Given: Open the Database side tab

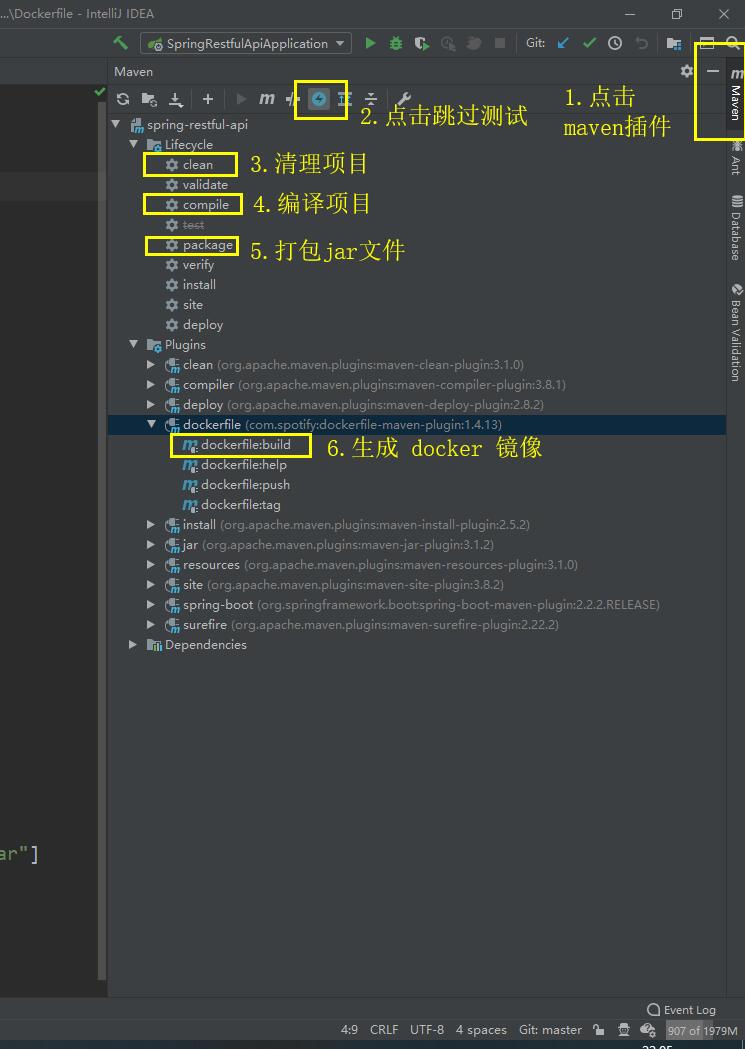Looking at the screenshot, I should [736, 227].
